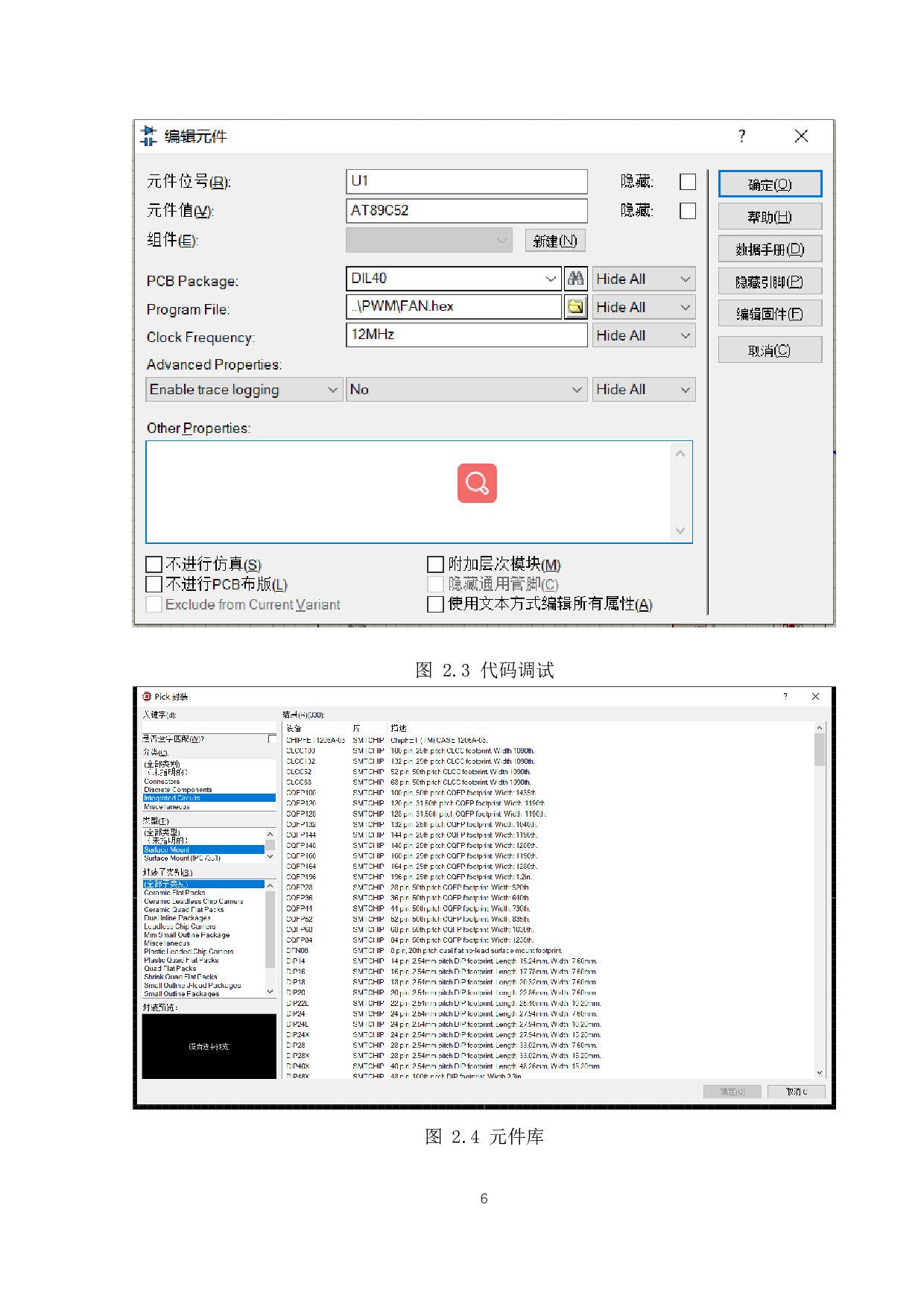924x1307 pixels.
Task: Click the red magnifier icon in Other Properties
Action: click(x=477, y=484)
